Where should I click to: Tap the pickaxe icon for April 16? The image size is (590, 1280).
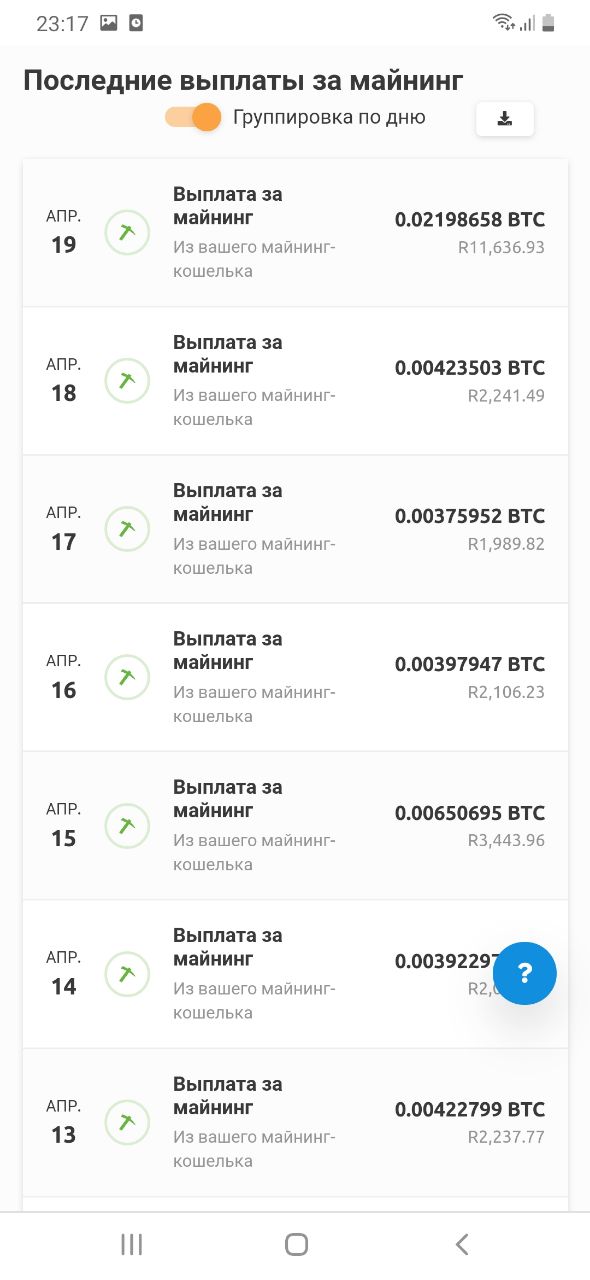point(127,677)
